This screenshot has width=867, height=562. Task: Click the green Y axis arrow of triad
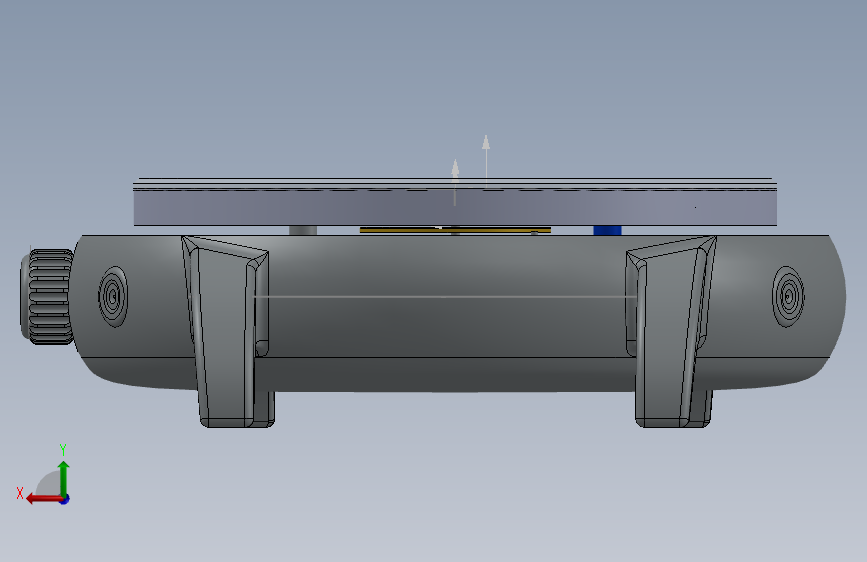tap(64, 478)
